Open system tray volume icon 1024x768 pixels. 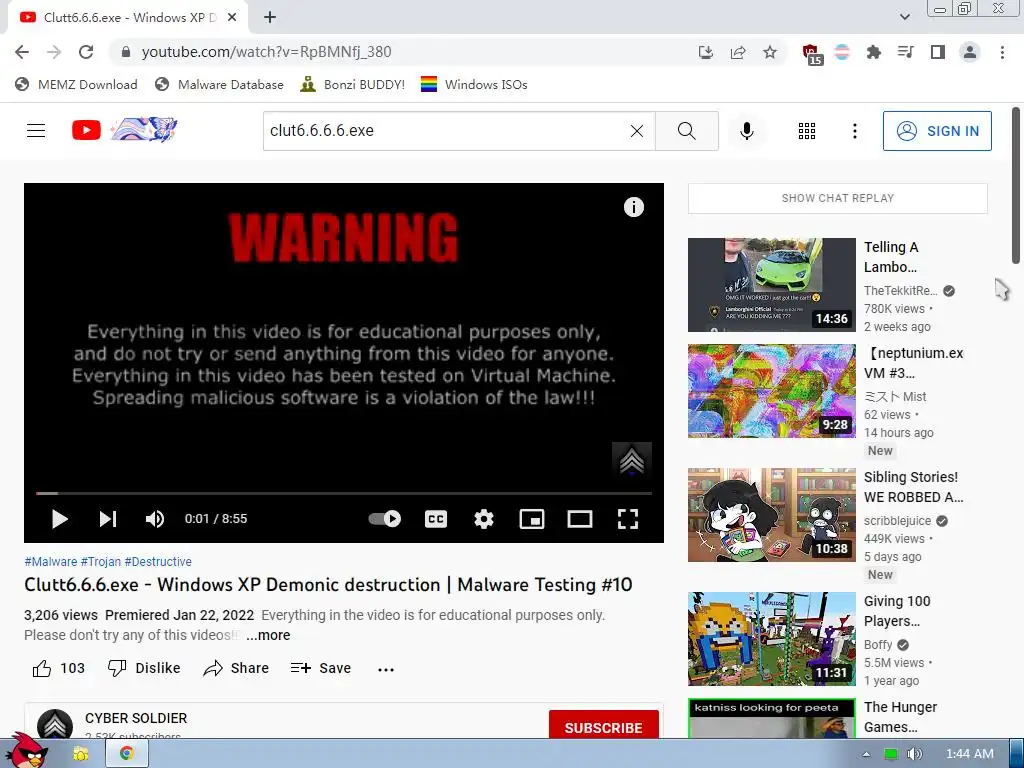914,754
